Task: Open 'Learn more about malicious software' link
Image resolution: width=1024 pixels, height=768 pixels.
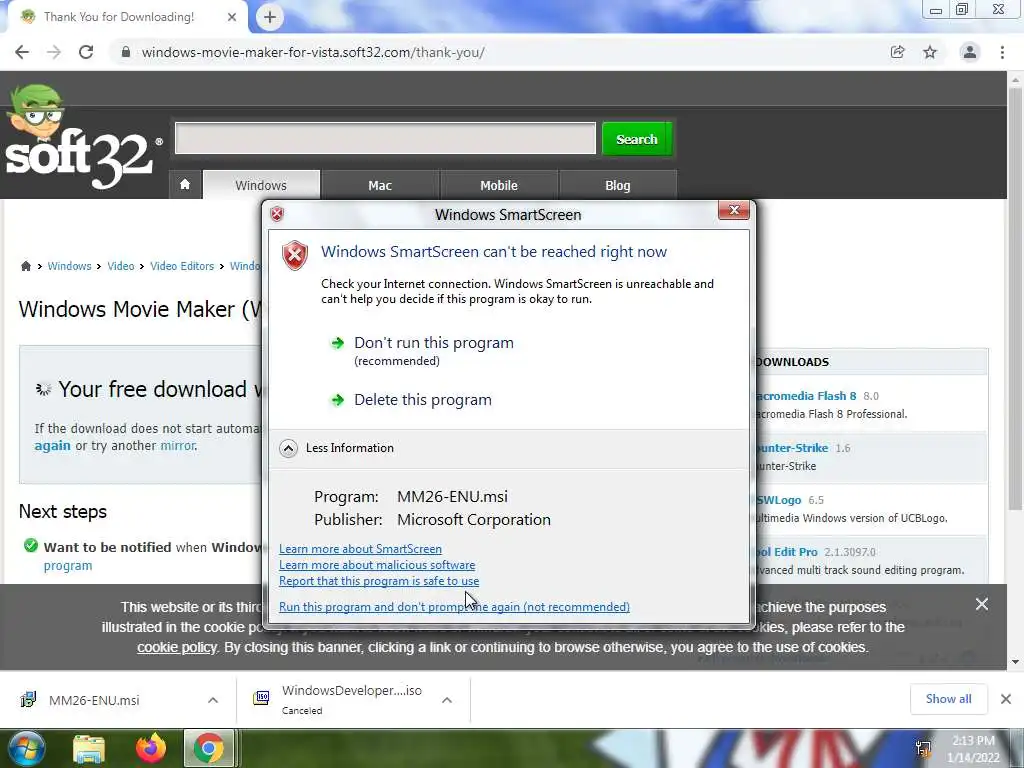Action: pos(377,565)
